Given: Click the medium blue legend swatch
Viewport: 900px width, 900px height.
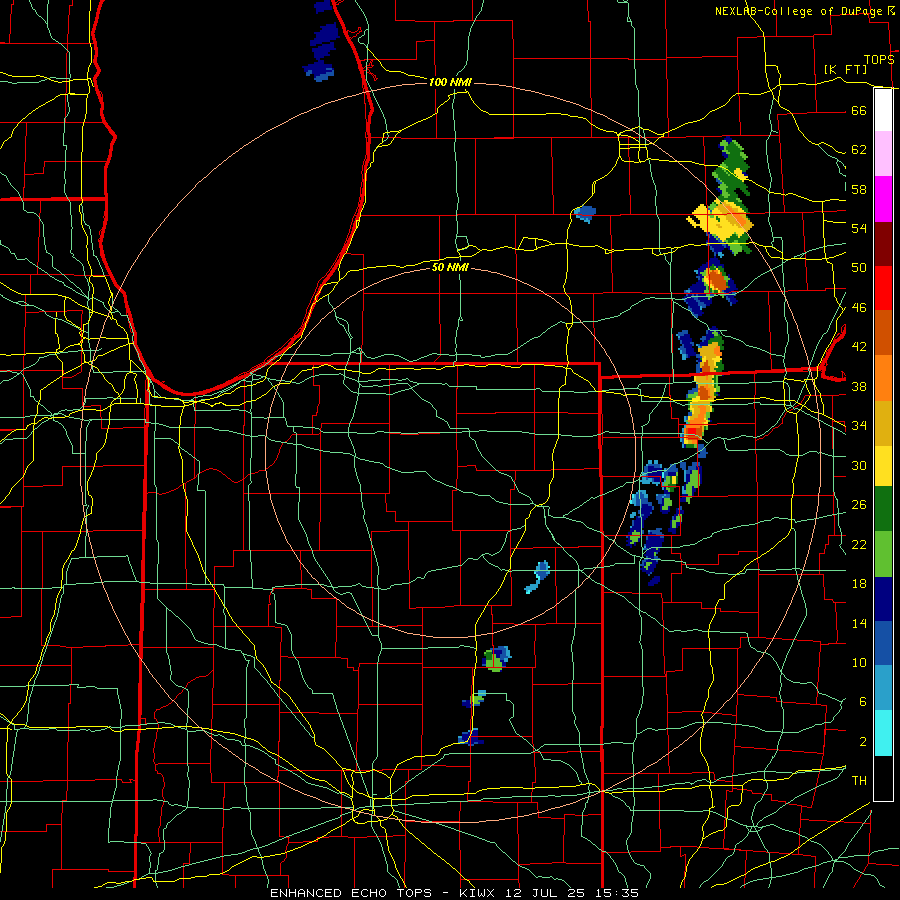Looking at the screenshot, I should [x=883, y=643].
